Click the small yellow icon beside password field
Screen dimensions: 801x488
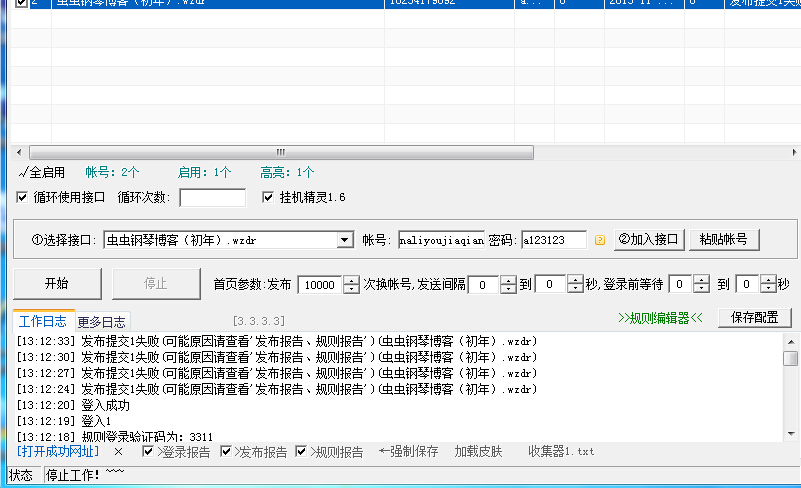point(600,240)
